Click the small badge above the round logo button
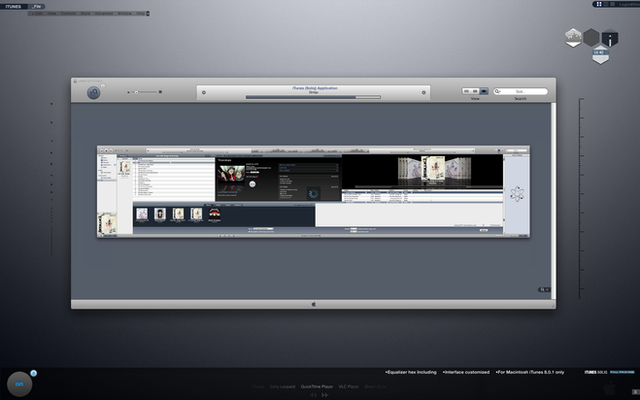640x400 pixels. pyautogui.click(x=102, y=86)
